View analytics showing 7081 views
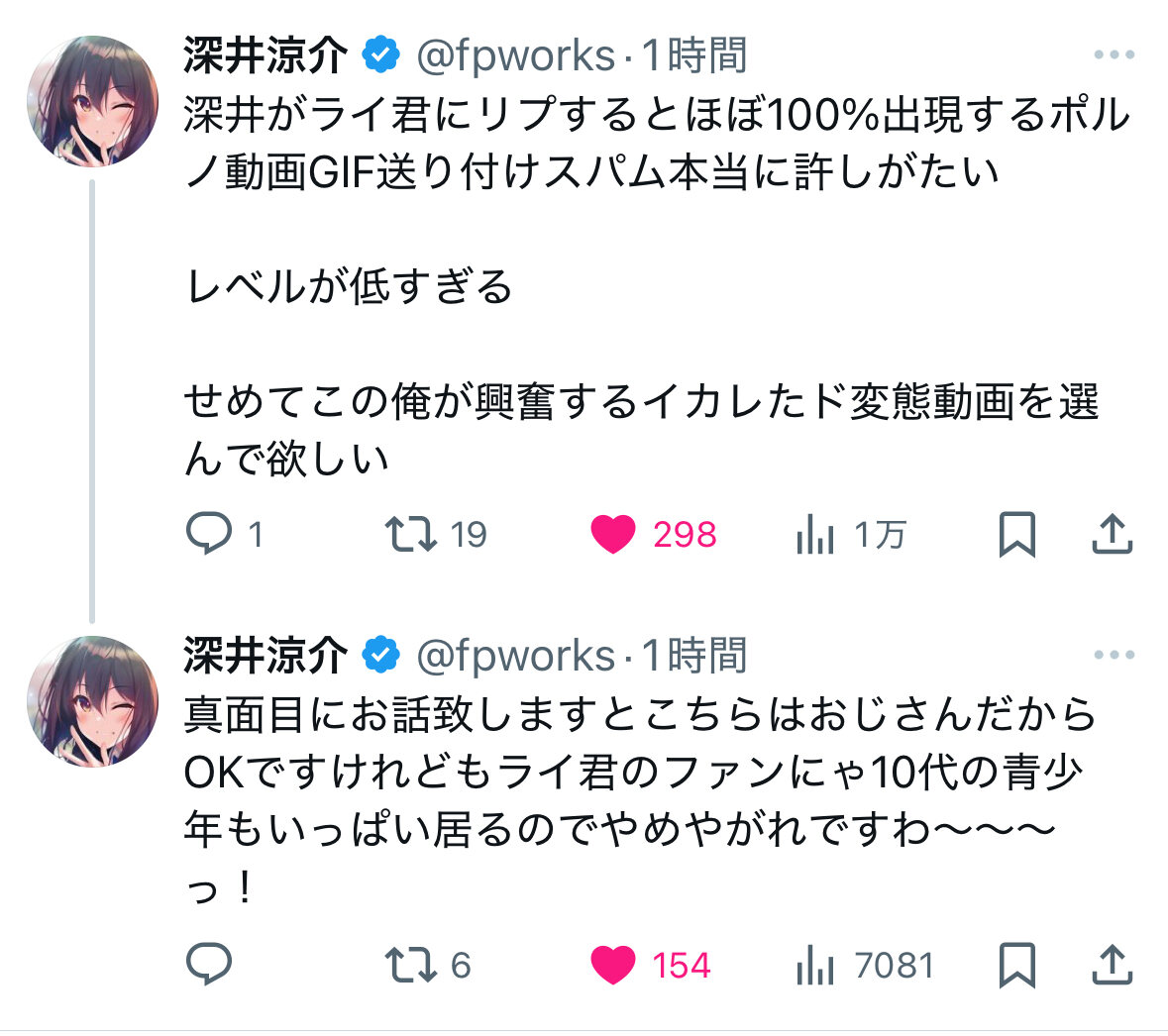The image size is (1168, 1036). 815,965
